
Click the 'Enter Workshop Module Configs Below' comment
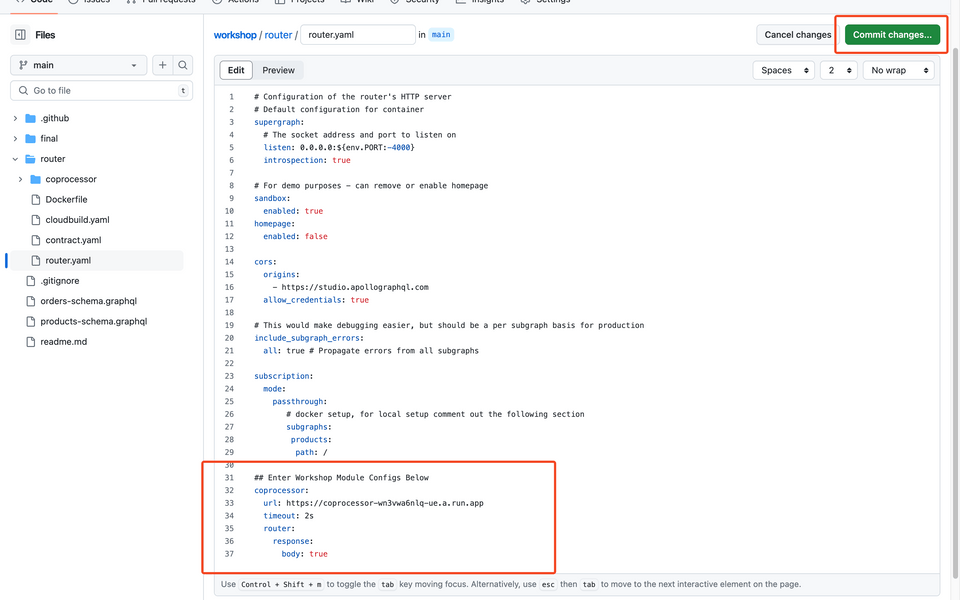[342, 478]
